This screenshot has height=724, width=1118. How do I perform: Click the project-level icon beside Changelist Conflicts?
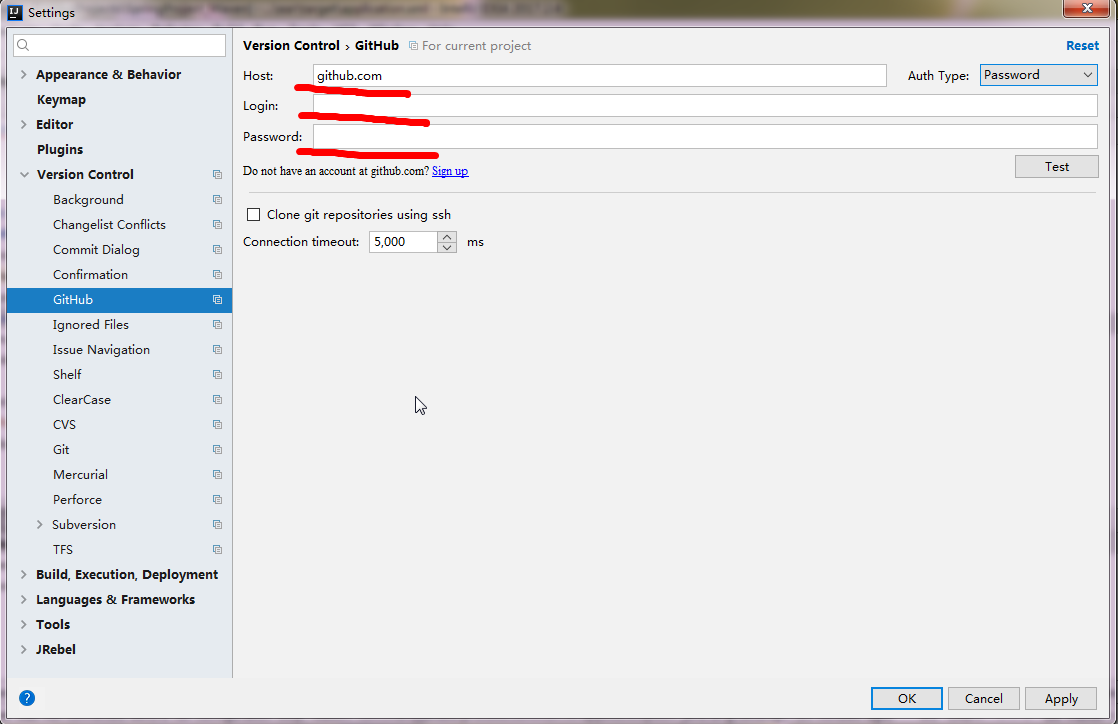point(217,225)
